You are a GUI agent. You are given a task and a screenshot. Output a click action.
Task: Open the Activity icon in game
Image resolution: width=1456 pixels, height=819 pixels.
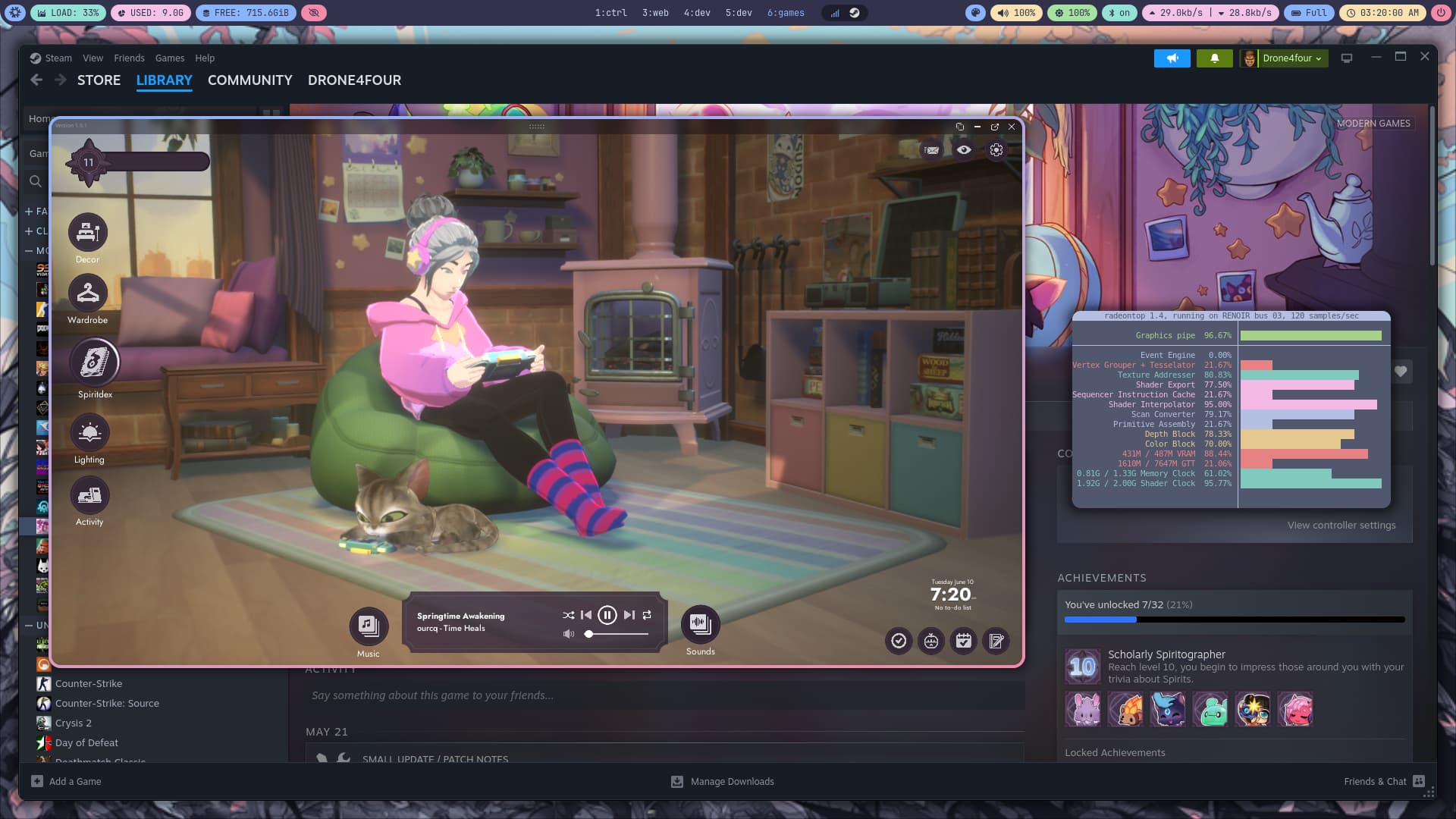[x=89, y=495]
